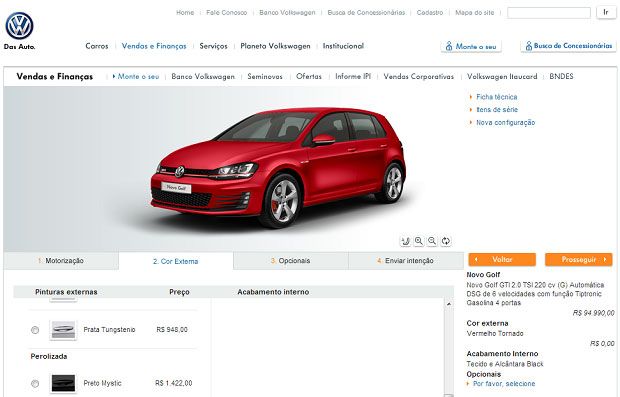Zoom out on the car image
Image resolution: width=620 pixels, height=397 pixels.
point(432,241)
